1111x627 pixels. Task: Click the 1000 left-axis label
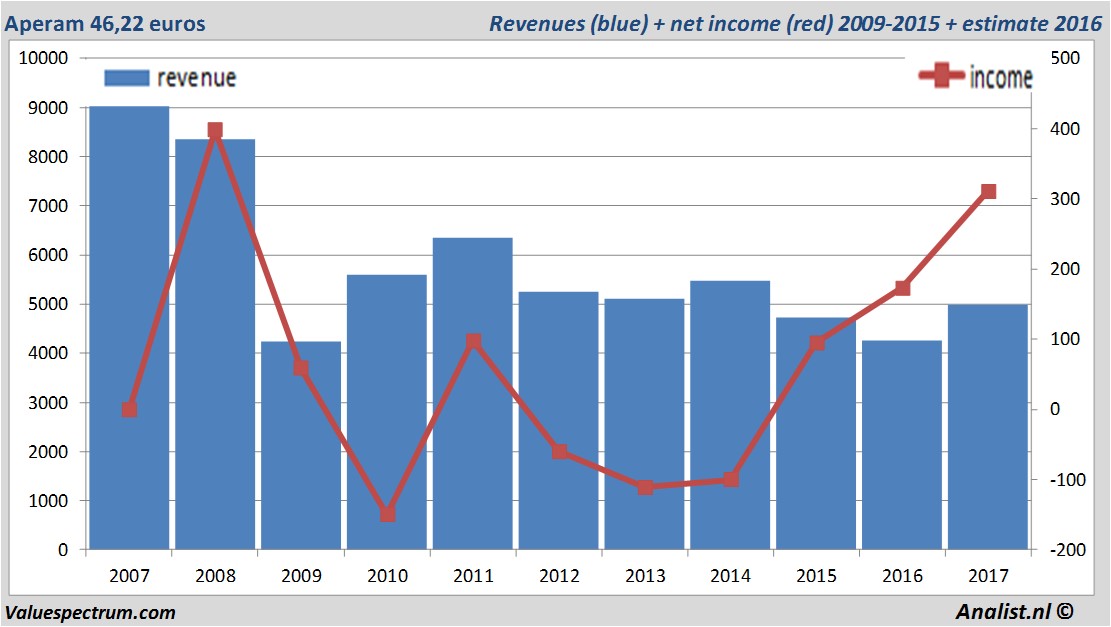pyautogui.click(x=48, y=500)
